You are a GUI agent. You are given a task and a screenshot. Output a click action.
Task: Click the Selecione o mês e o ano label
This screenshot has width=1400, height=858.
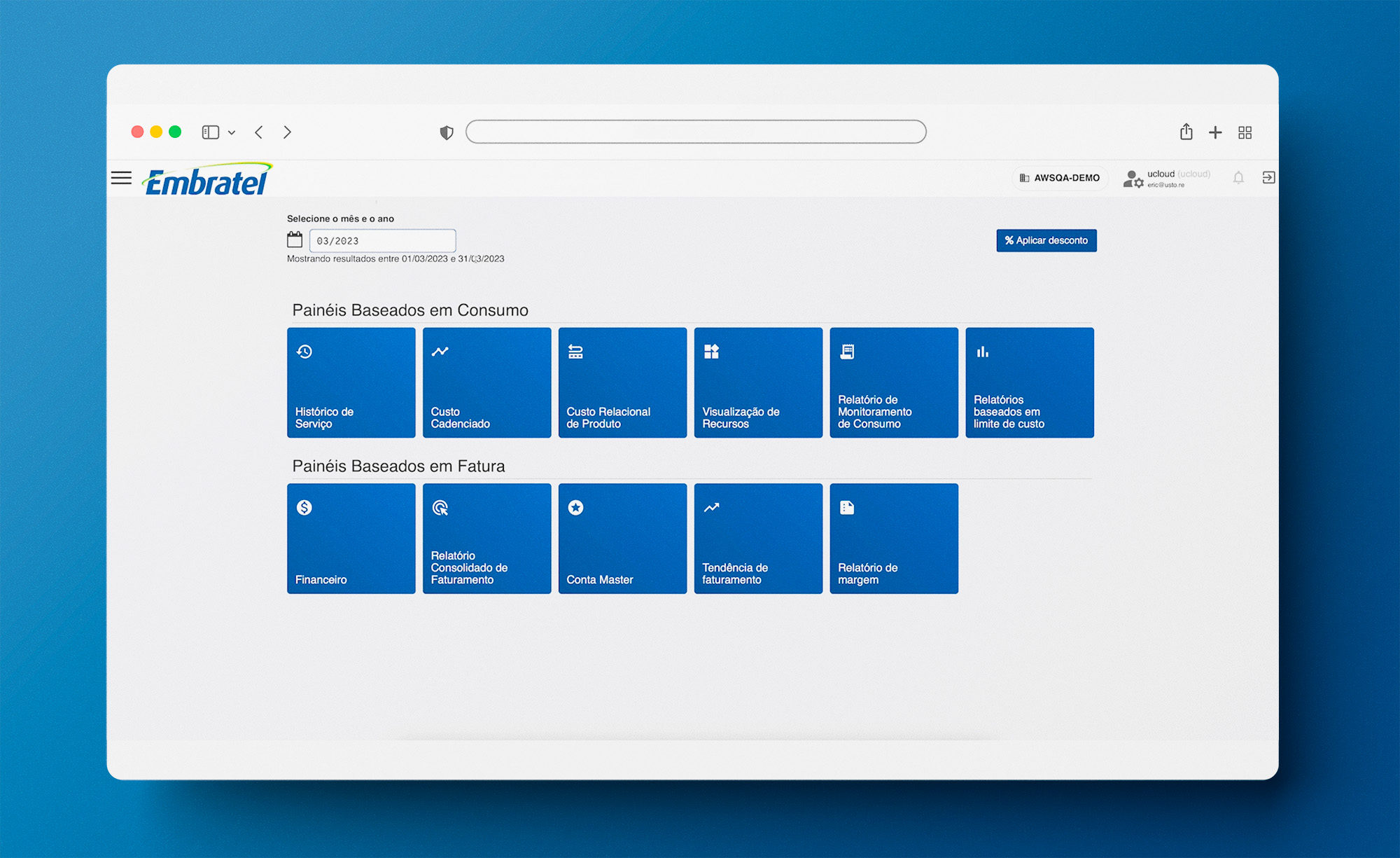tap(340, 219)
